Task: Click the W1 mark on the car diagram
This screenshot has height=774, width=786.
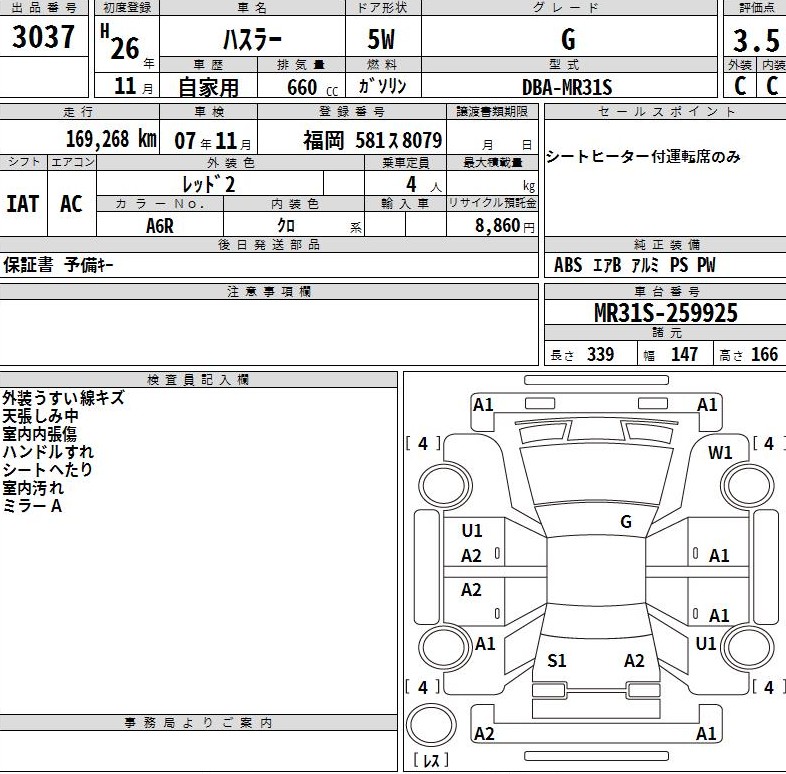Action: (x=720, y=453)
